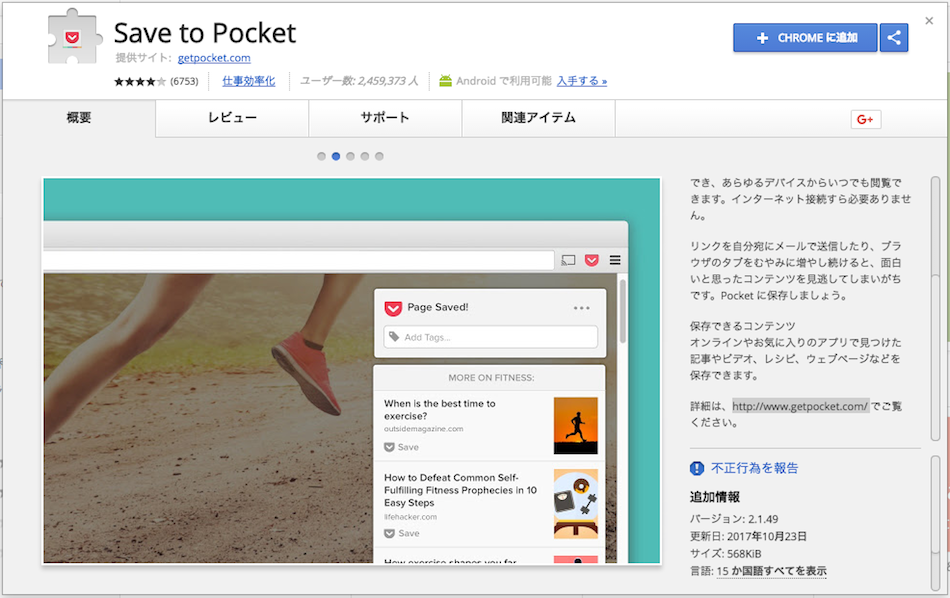Image resolution: width=950 pixels, height=598 pixels.
Task: Select the third carousel dot
Action: pyautogui.click(x=350, y=156)
